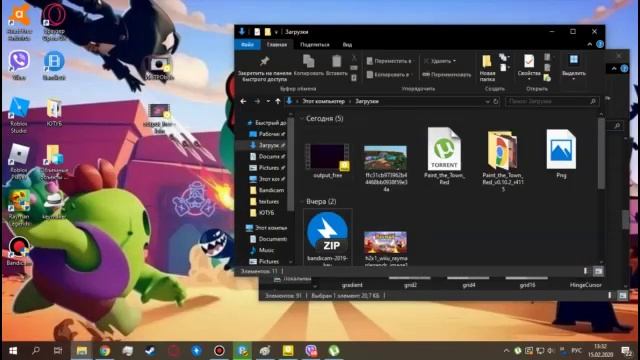Viewport: 640px width, 360px height.
Task: Switch to the Поделиться (Share) tab
Action: [x=315, y=44]
